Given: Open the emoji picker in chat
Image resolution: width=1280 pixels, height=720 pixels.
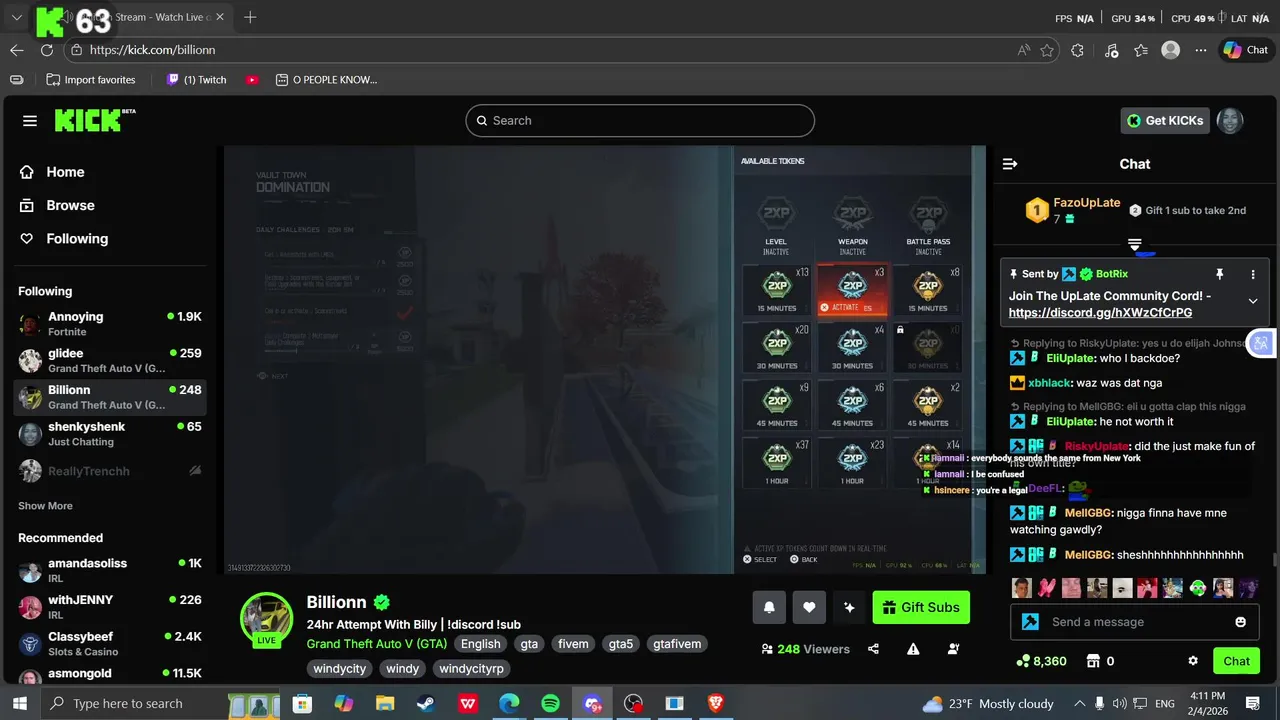Looking at the screenshot, I should point(1241,622).
